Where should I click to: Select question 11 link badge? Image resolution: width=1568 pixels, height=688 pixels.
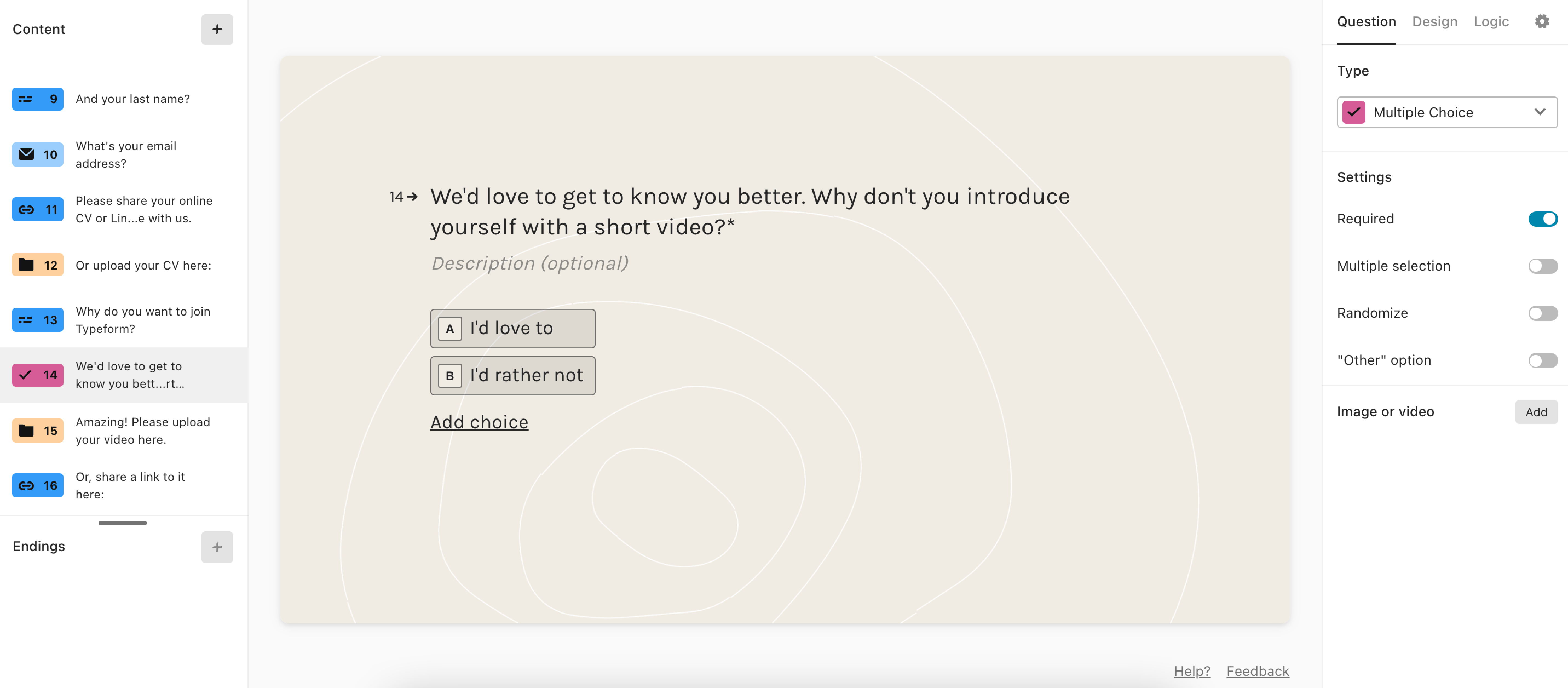point(38,210)
